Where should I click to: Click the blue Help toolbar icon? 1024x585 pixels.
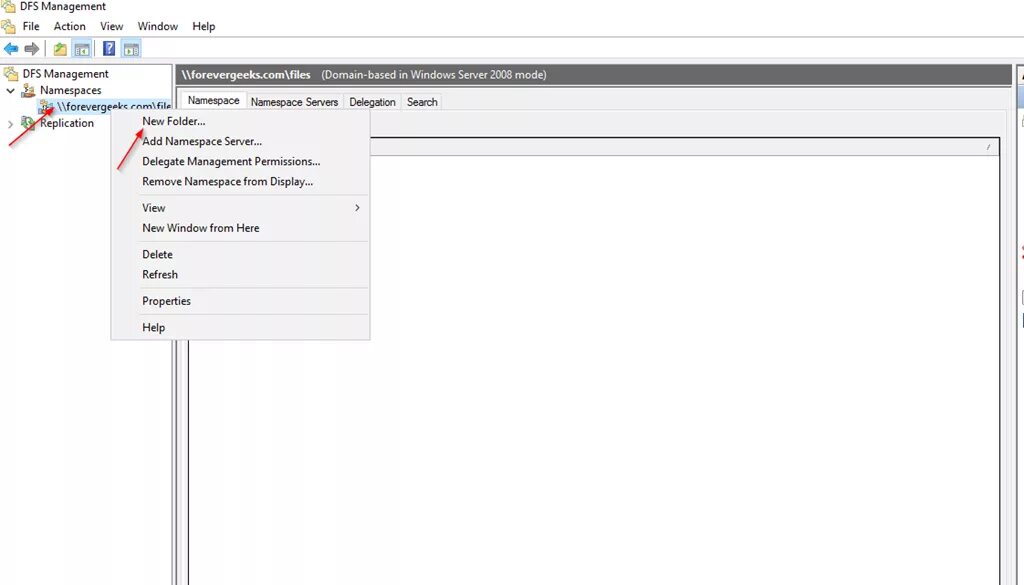click(109, 49)
